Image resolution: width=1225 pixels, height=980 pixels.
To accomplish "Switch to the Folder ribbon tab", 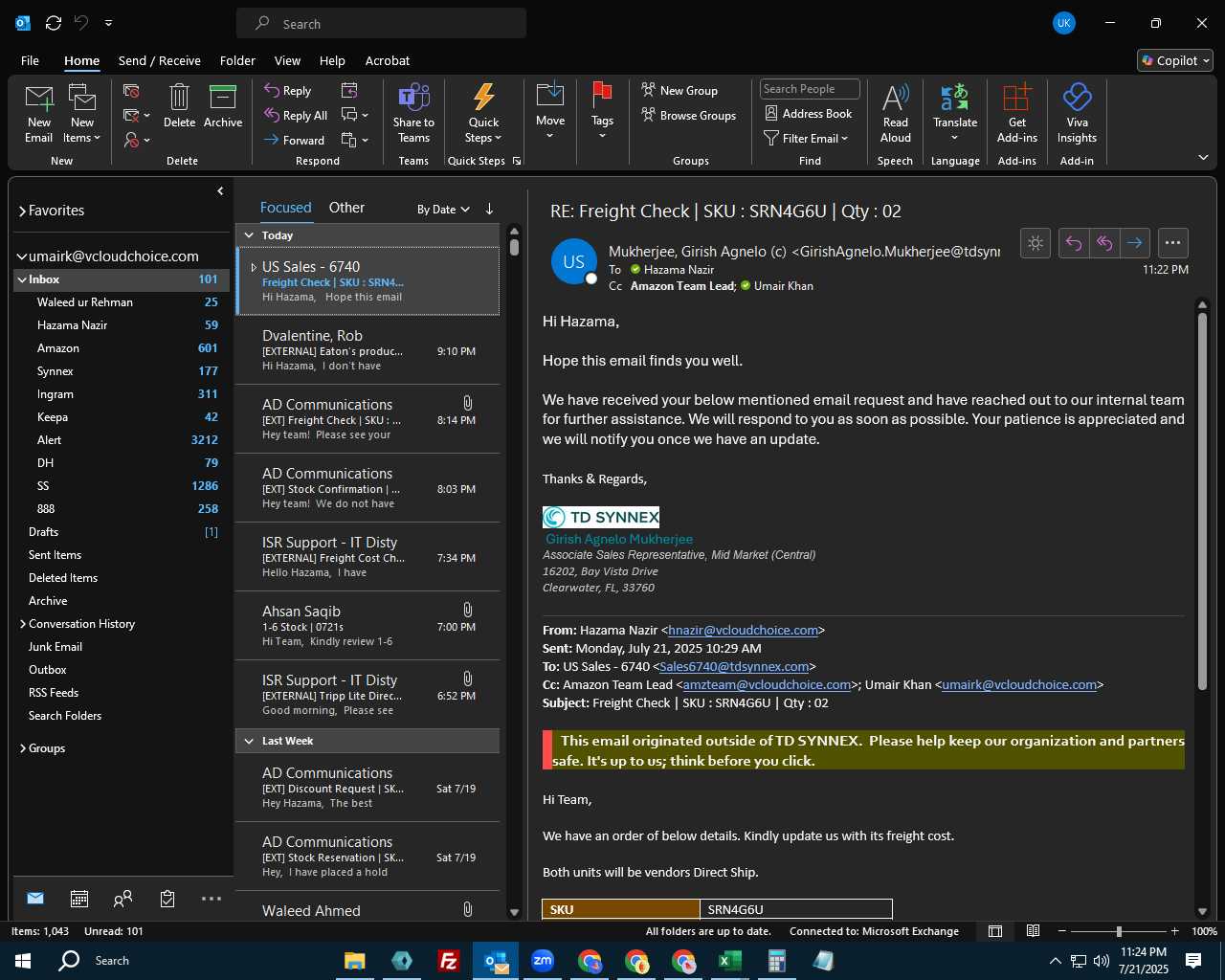I will [237, 60].
